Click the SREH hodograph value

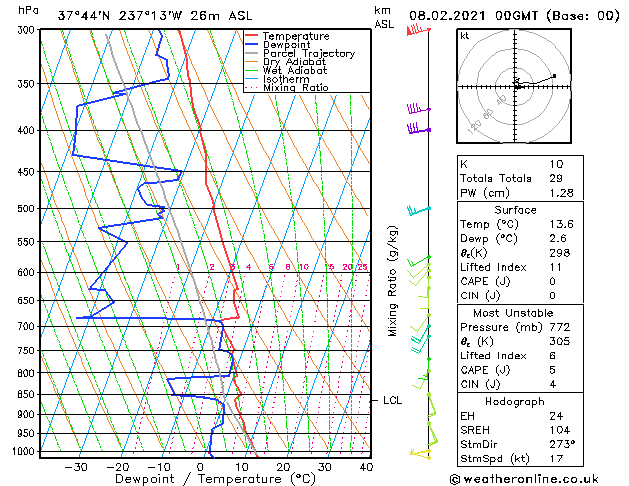(560, 430)
